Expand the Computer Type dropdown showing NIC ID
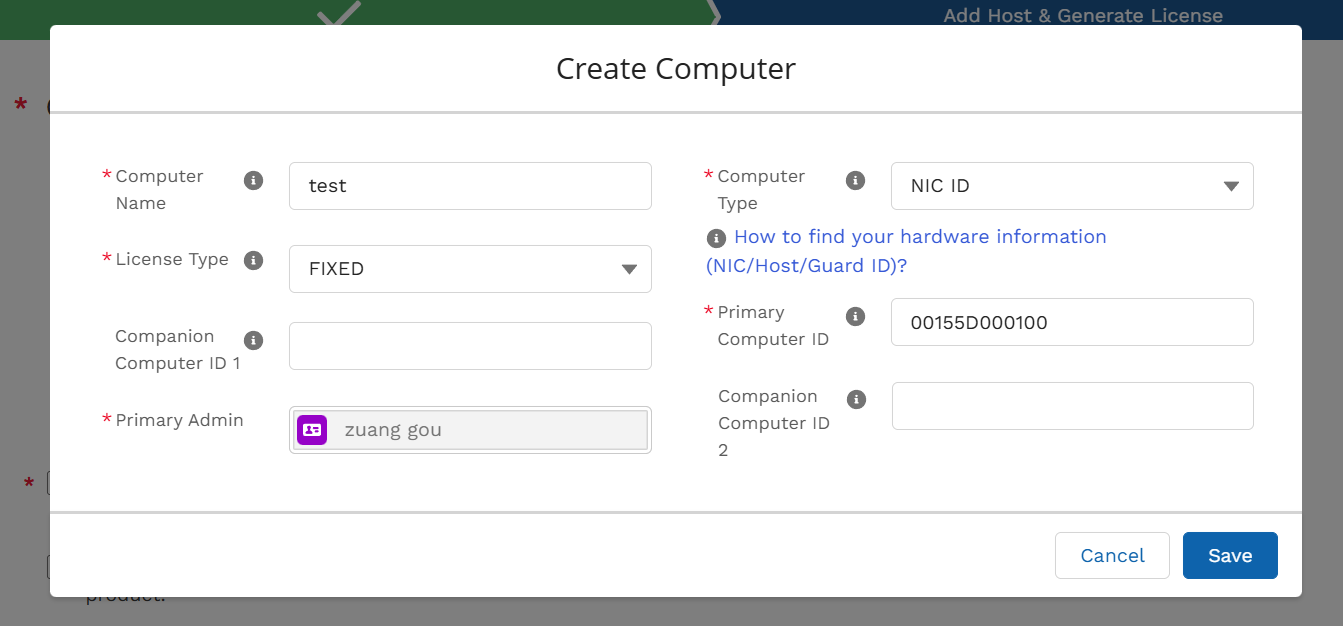Screen dimensions: 1343x626 1071,186
